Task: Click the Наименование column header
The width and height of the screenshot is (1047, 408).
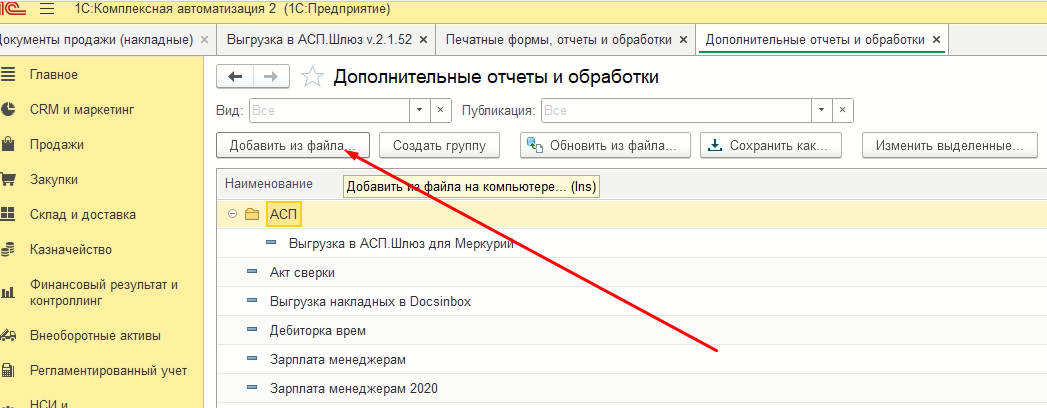Action: pos(268,184)
